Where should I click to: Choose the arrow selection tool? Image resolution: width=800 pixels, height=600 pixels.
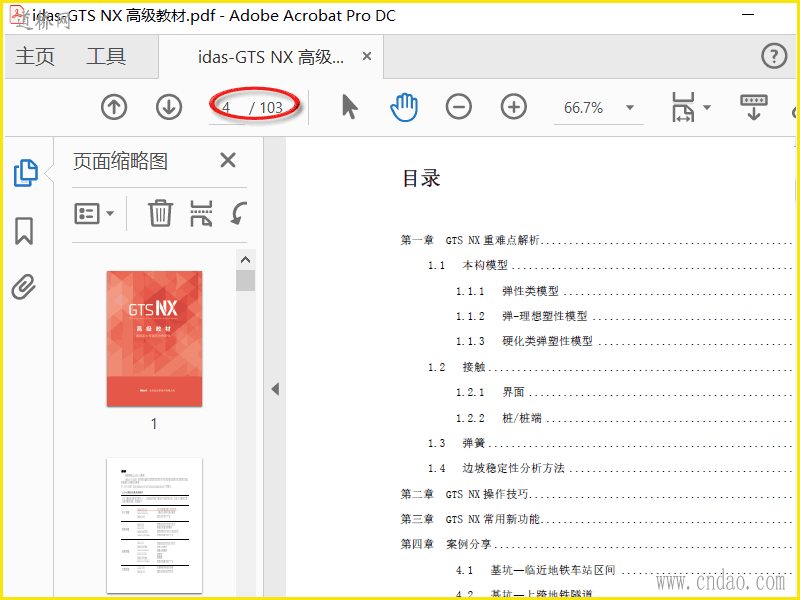coord(349,108)
